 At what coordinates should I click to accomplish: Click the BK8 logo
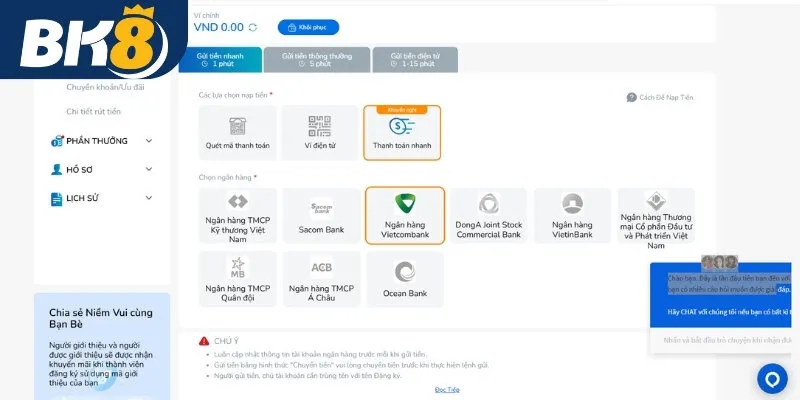point(94,39)
